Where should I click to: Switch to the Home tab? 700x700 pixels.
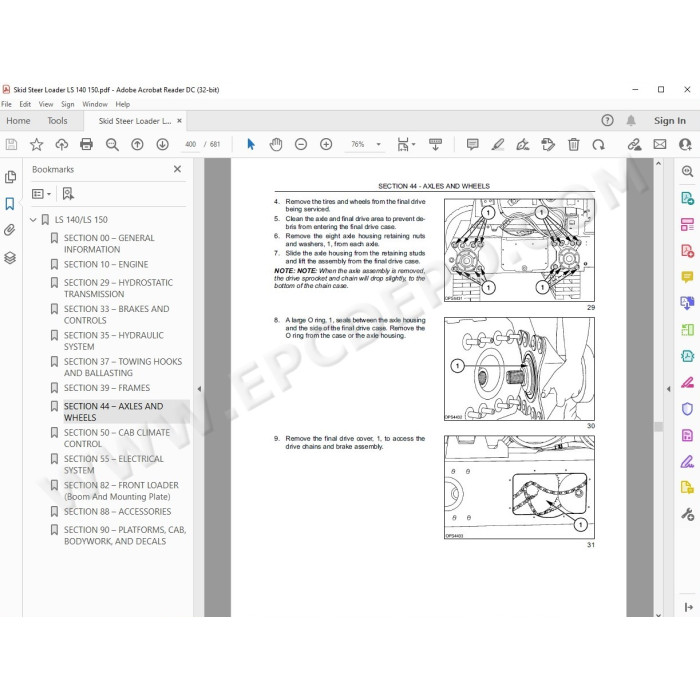(x=18, y=121)
